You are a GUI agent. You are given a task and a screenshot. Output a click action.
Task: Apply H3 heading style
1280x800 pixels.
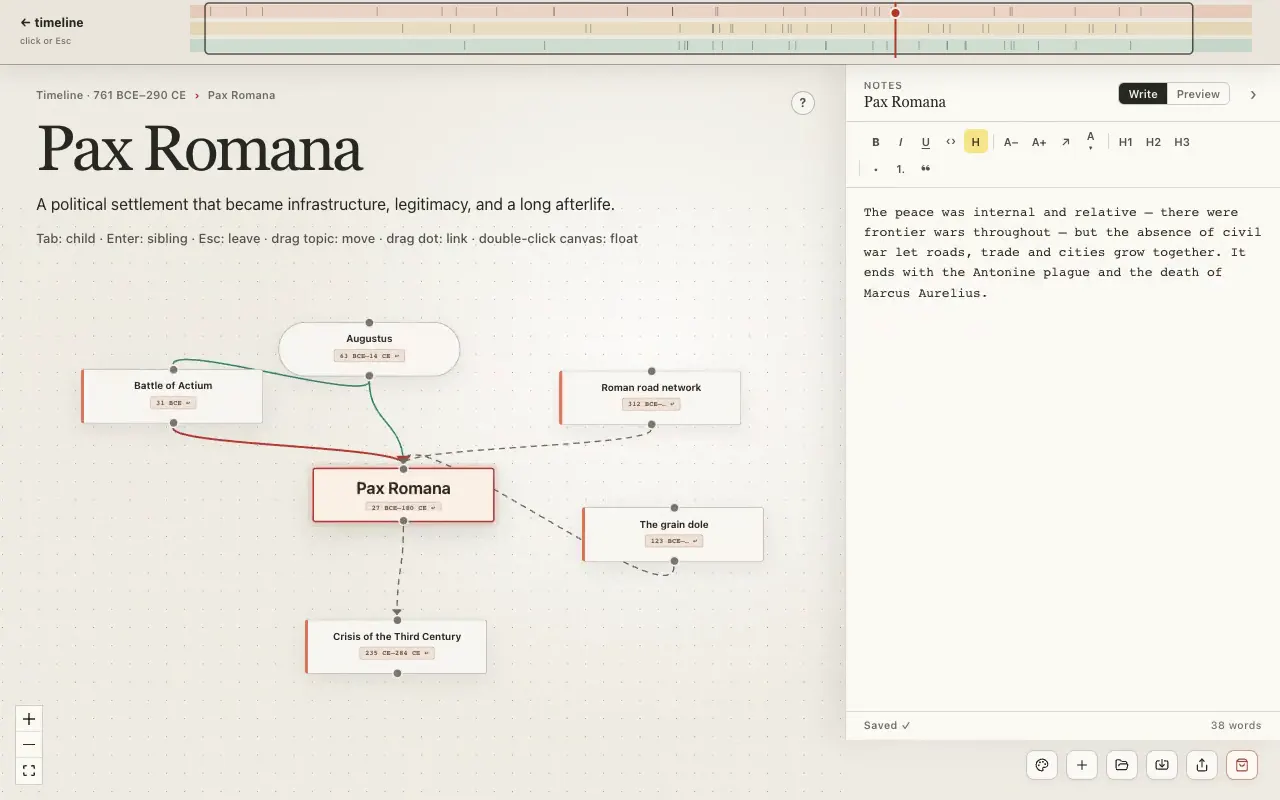pos(1182,142)
